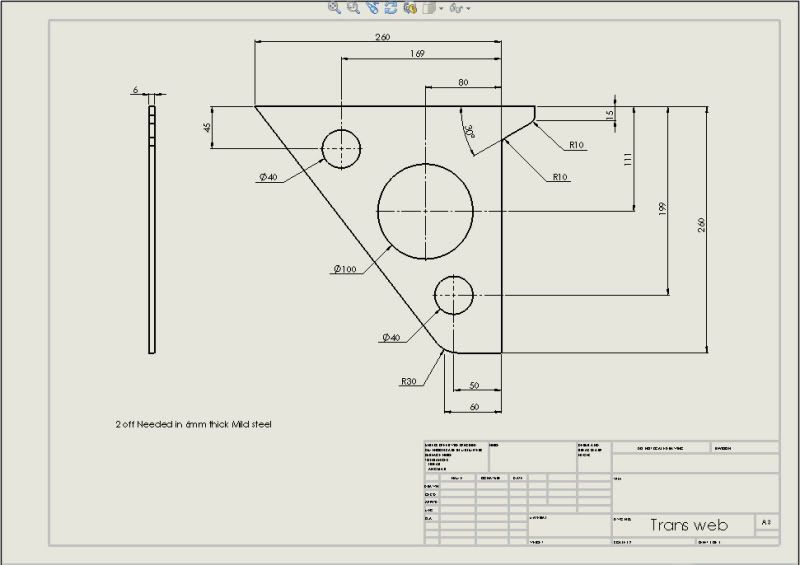Click the Zoom to Fit icon
800x565 pixels.
click(335, 8)
